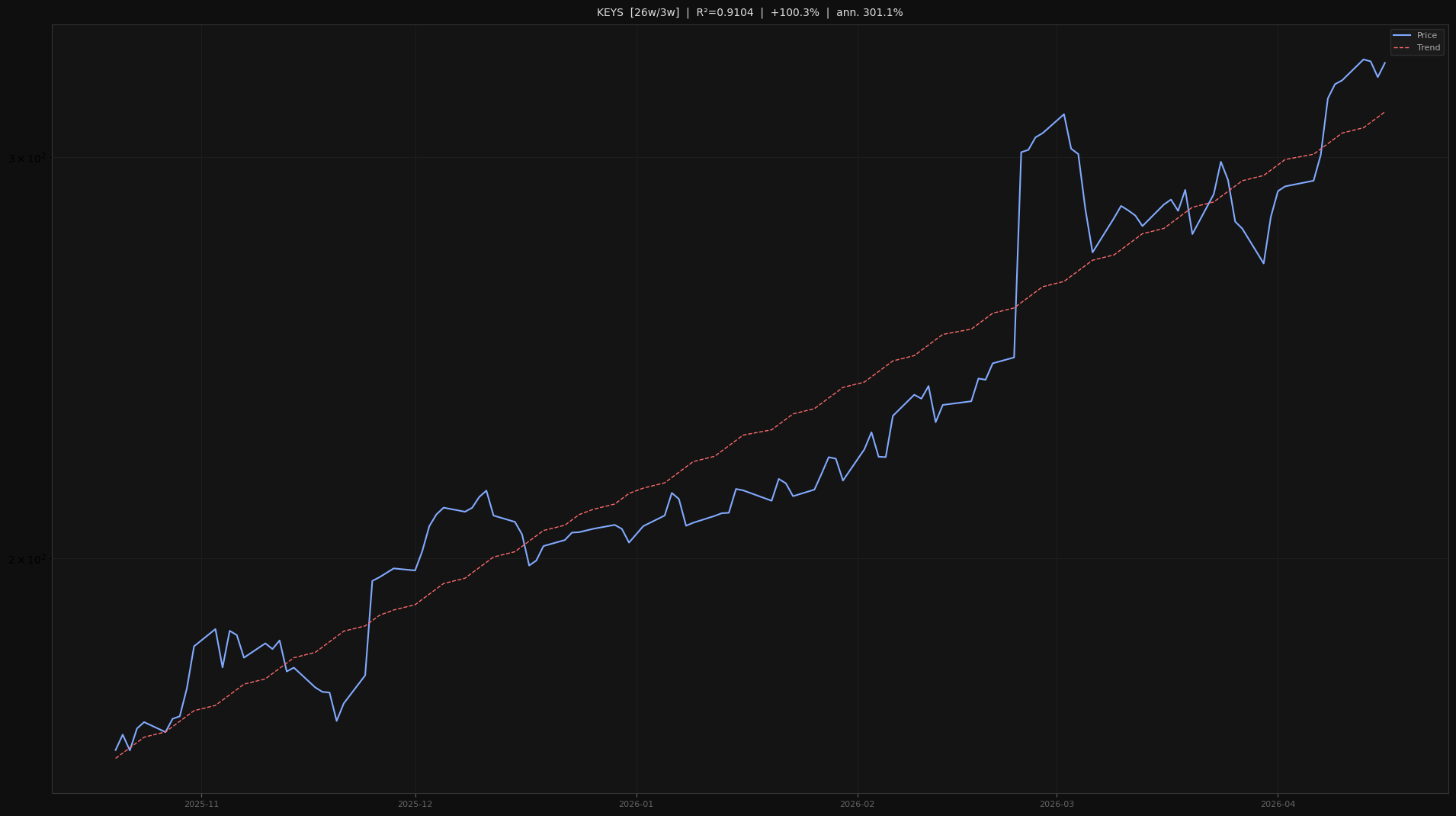The image size is (1456, 816).
Task: Select the 2025-11 x-axis label
Action: pyautogui.click(x=201, y=803)
